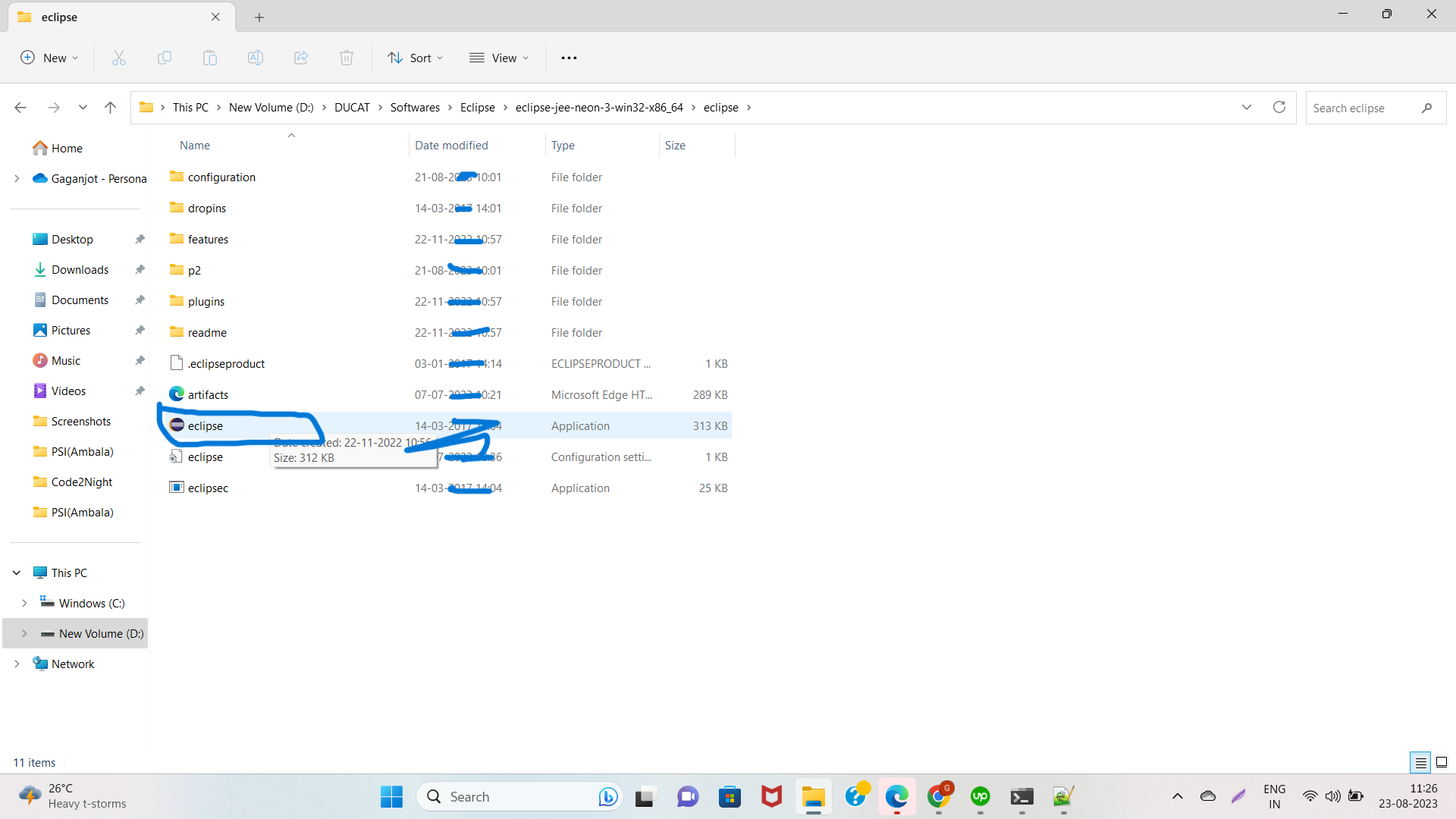
Task: Click the Cut toolbar icon
Action: [x=119, y=58]
